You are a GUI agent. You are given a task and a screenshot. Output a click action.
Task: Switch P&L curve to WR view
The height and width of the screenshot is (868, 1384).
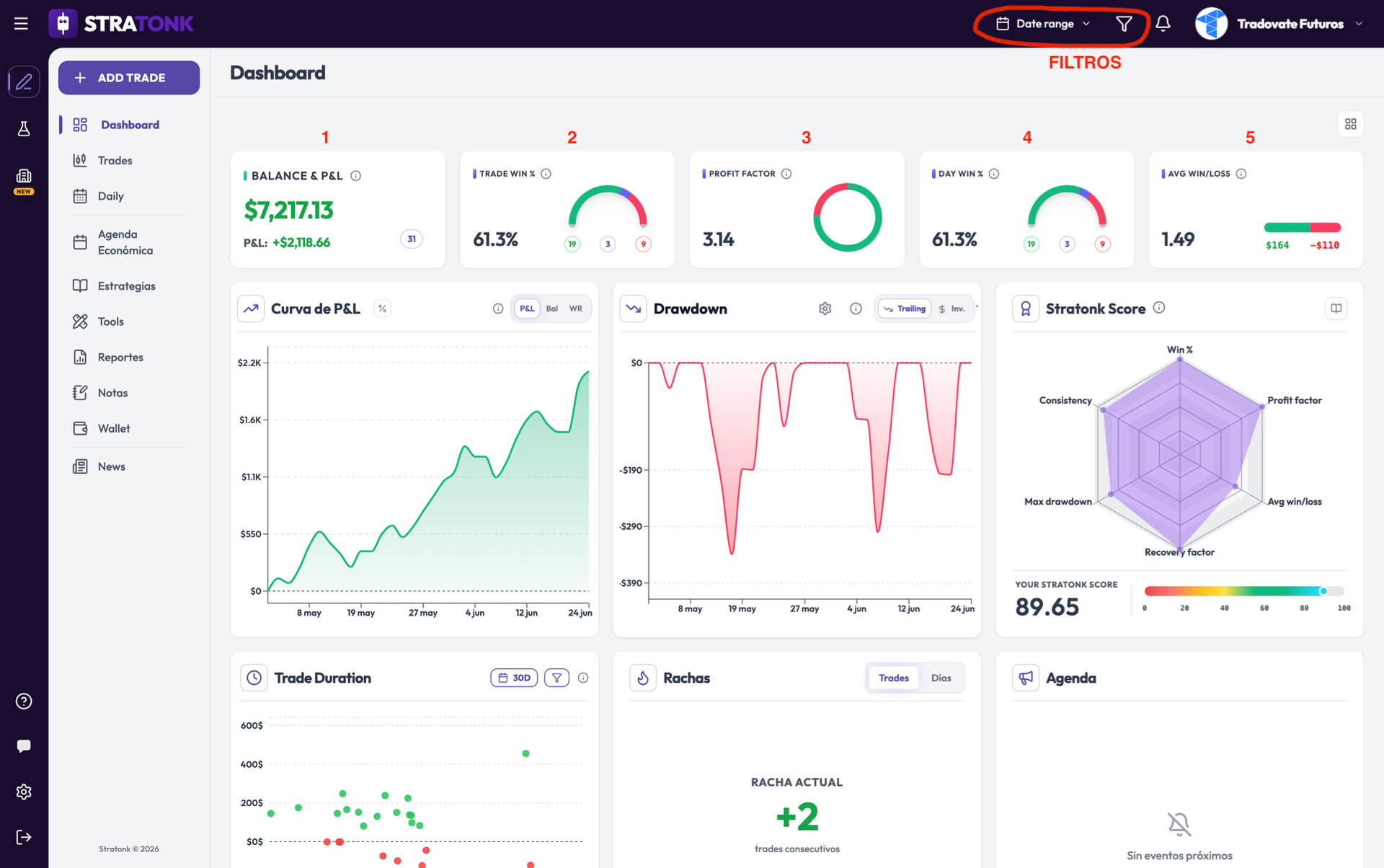(x=576, y=309)
